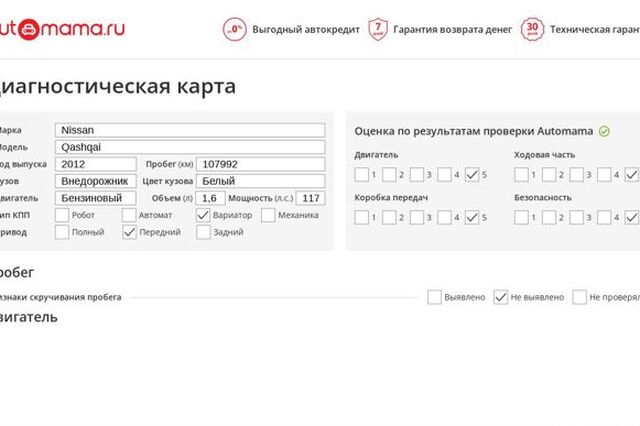The image size is (640, 426).
Task: Check the Выявлено mileage tampering checkbox
Action: click(434, 297)
